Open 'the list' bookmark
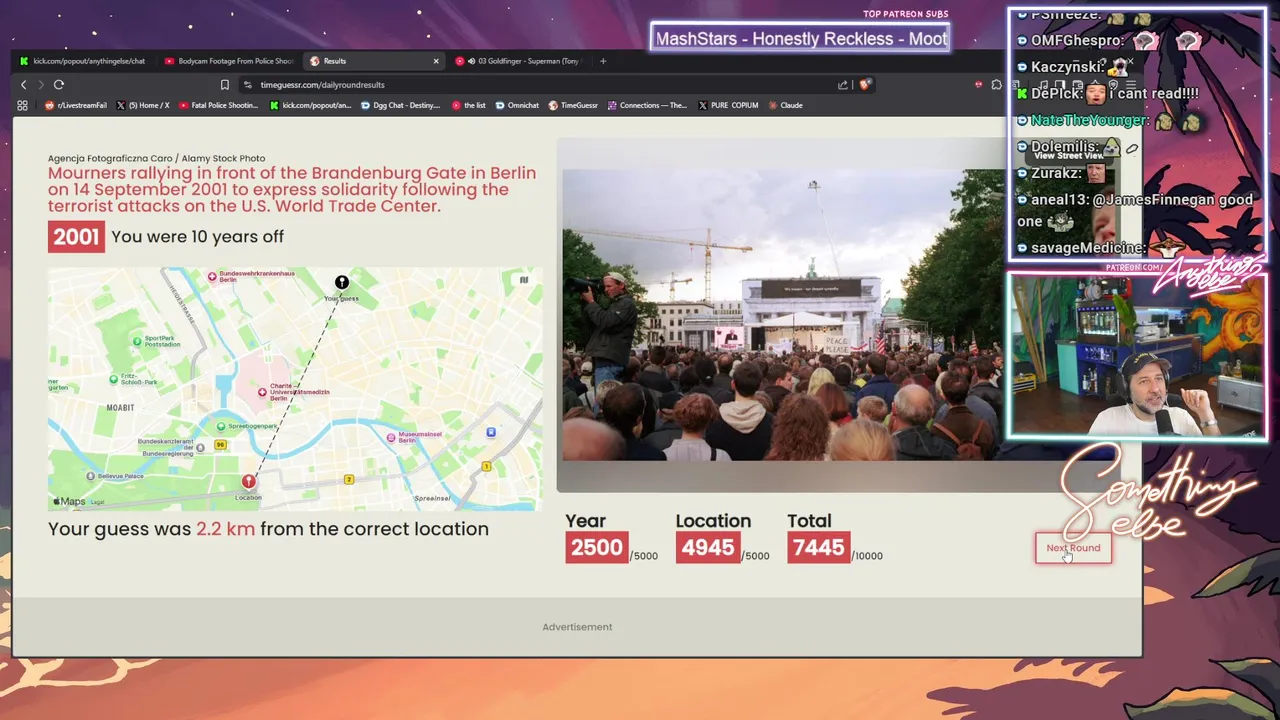 469,105
